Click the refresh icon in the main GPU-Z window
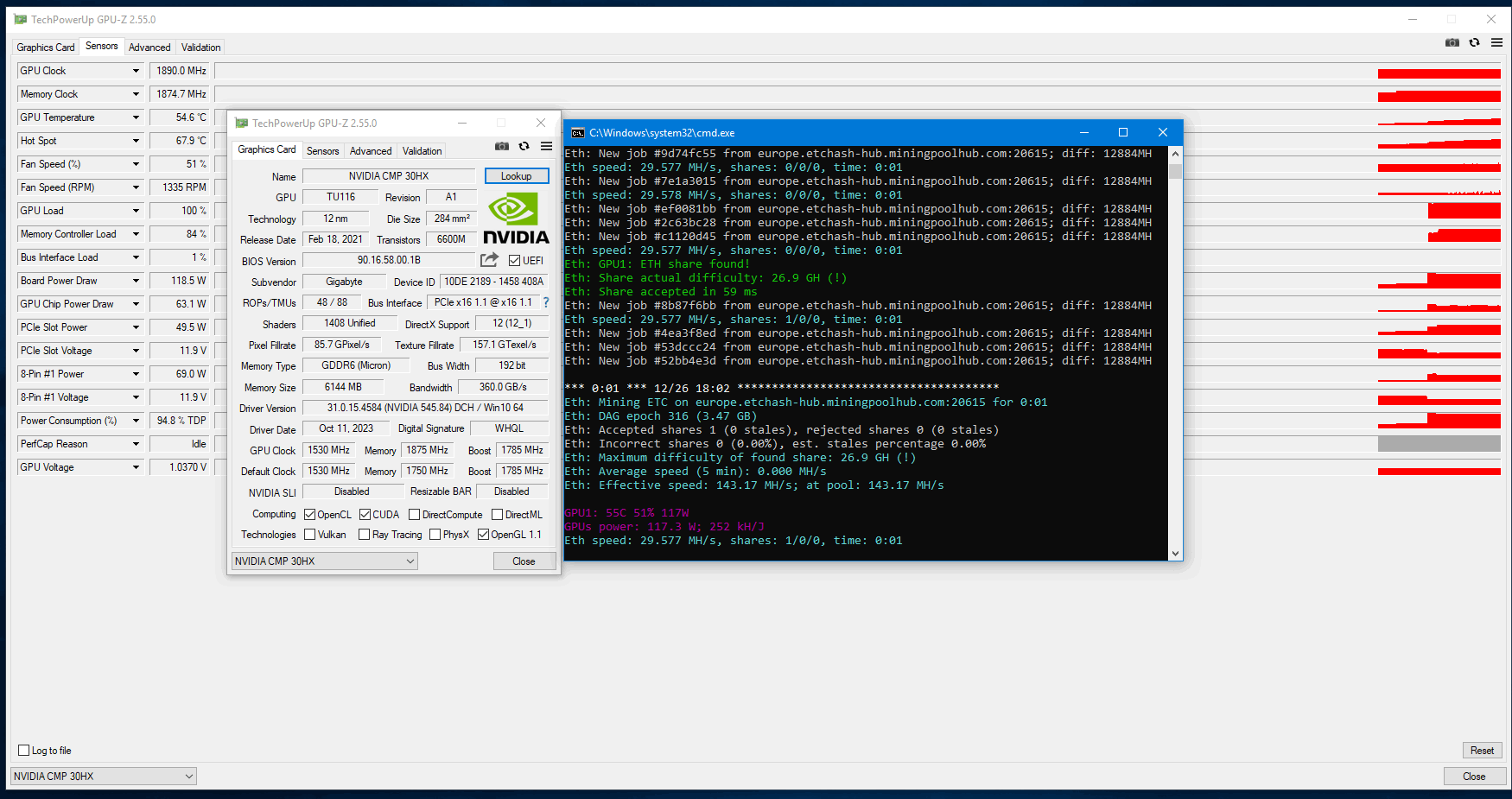The image size is (1512, 799). tap(1475, 42)
